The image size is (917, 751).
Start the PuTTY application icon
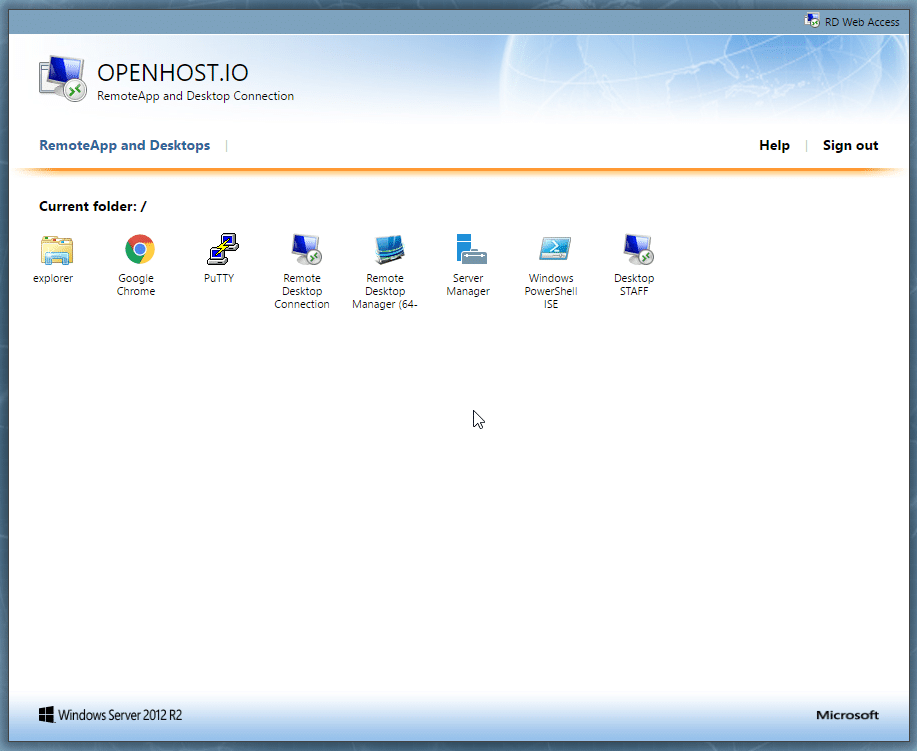(222, 249)
